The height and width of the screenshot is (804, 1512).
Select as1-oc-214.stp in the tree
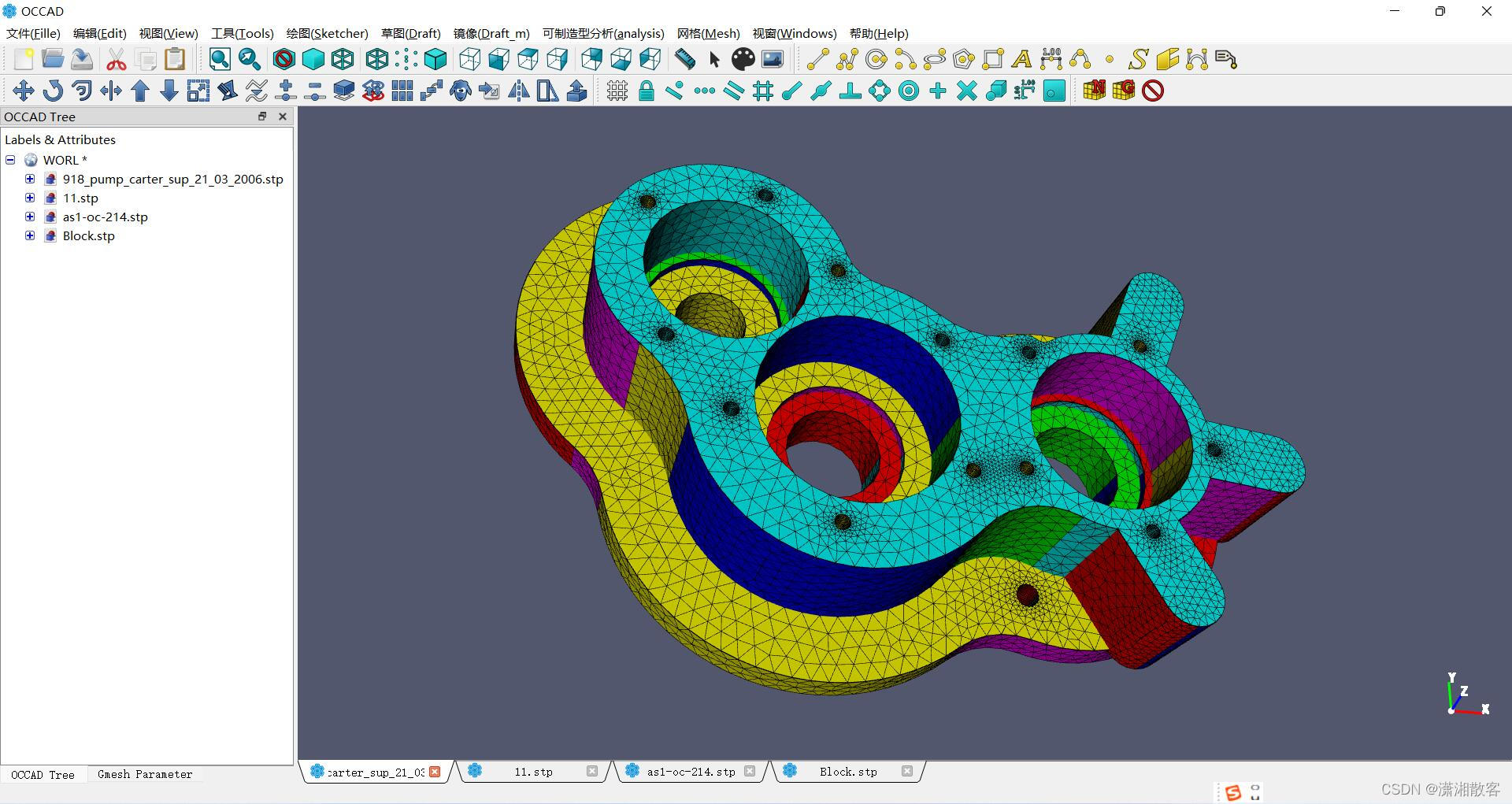point(105,217)
